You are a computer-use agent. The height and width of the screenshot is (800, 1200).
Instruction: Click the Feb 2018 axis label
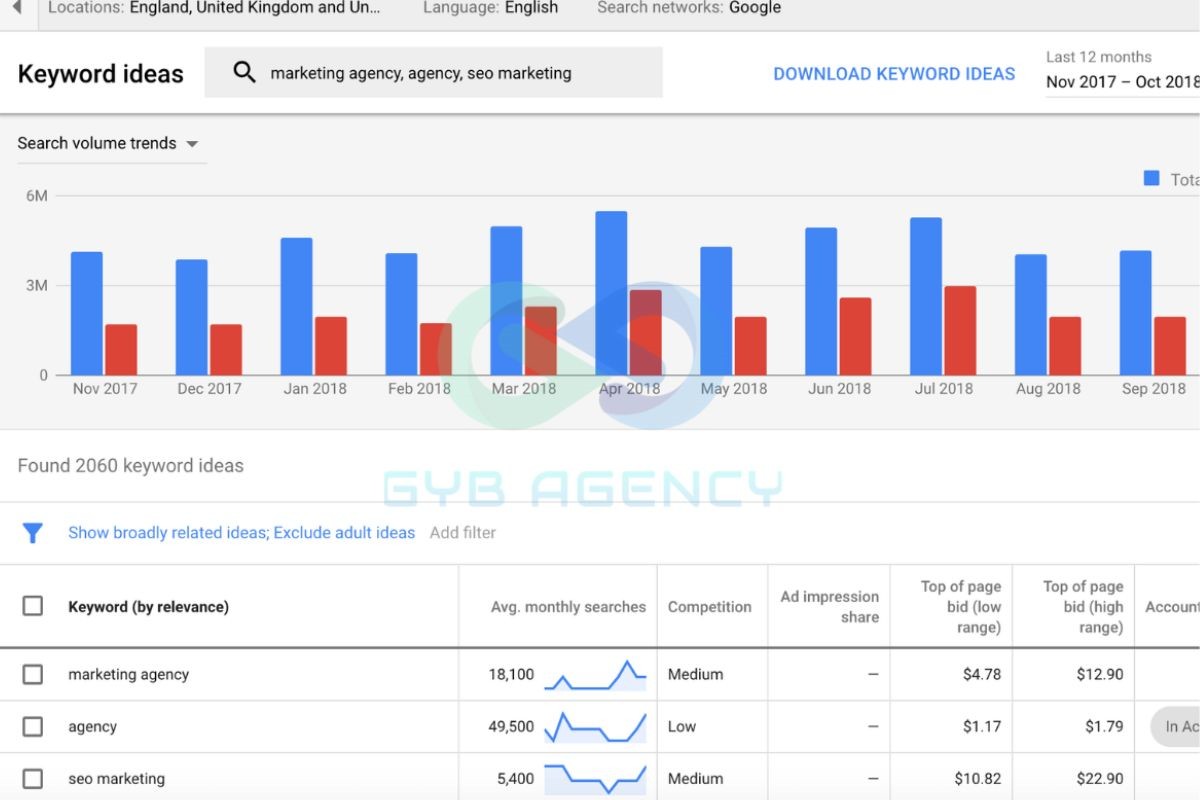419,389
